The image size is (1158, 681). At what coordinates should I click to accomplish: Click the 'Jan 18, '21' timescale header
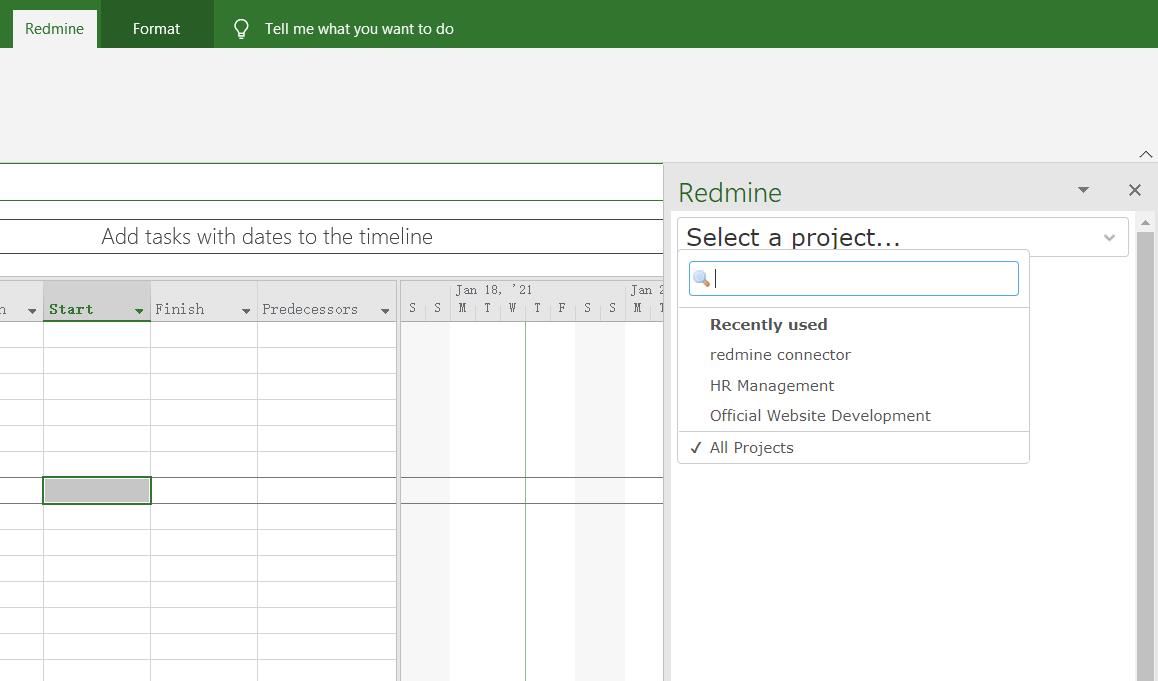click(x=493, y=290)
